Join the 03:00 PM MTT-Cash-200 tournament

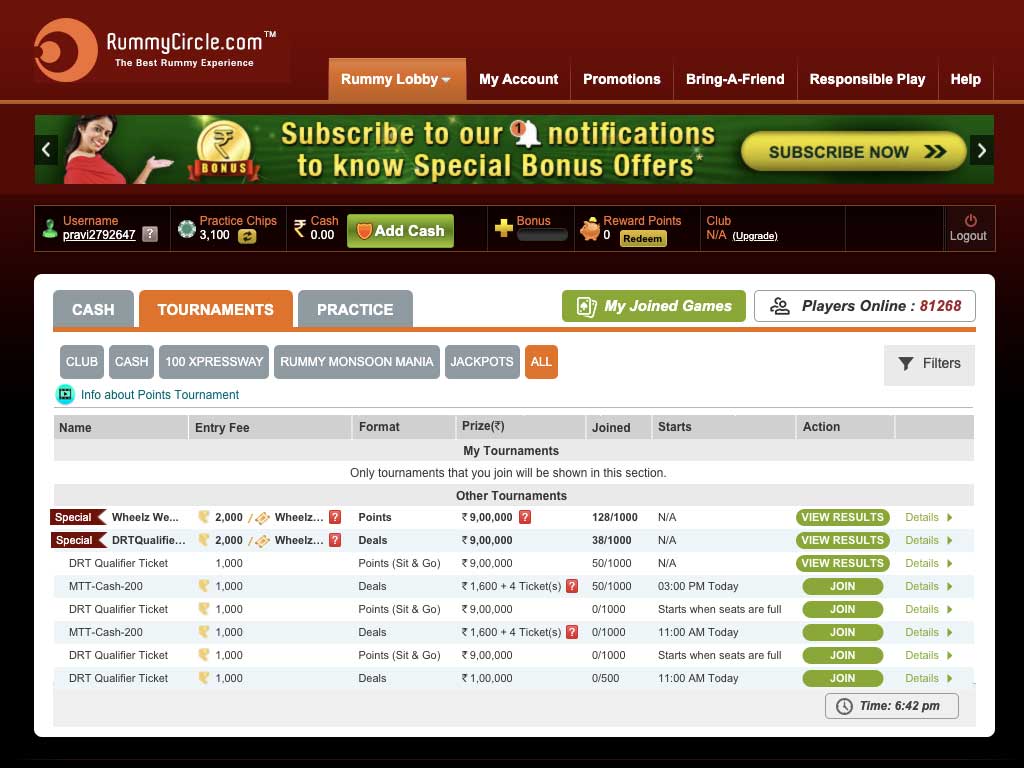(x=842, y=586)
